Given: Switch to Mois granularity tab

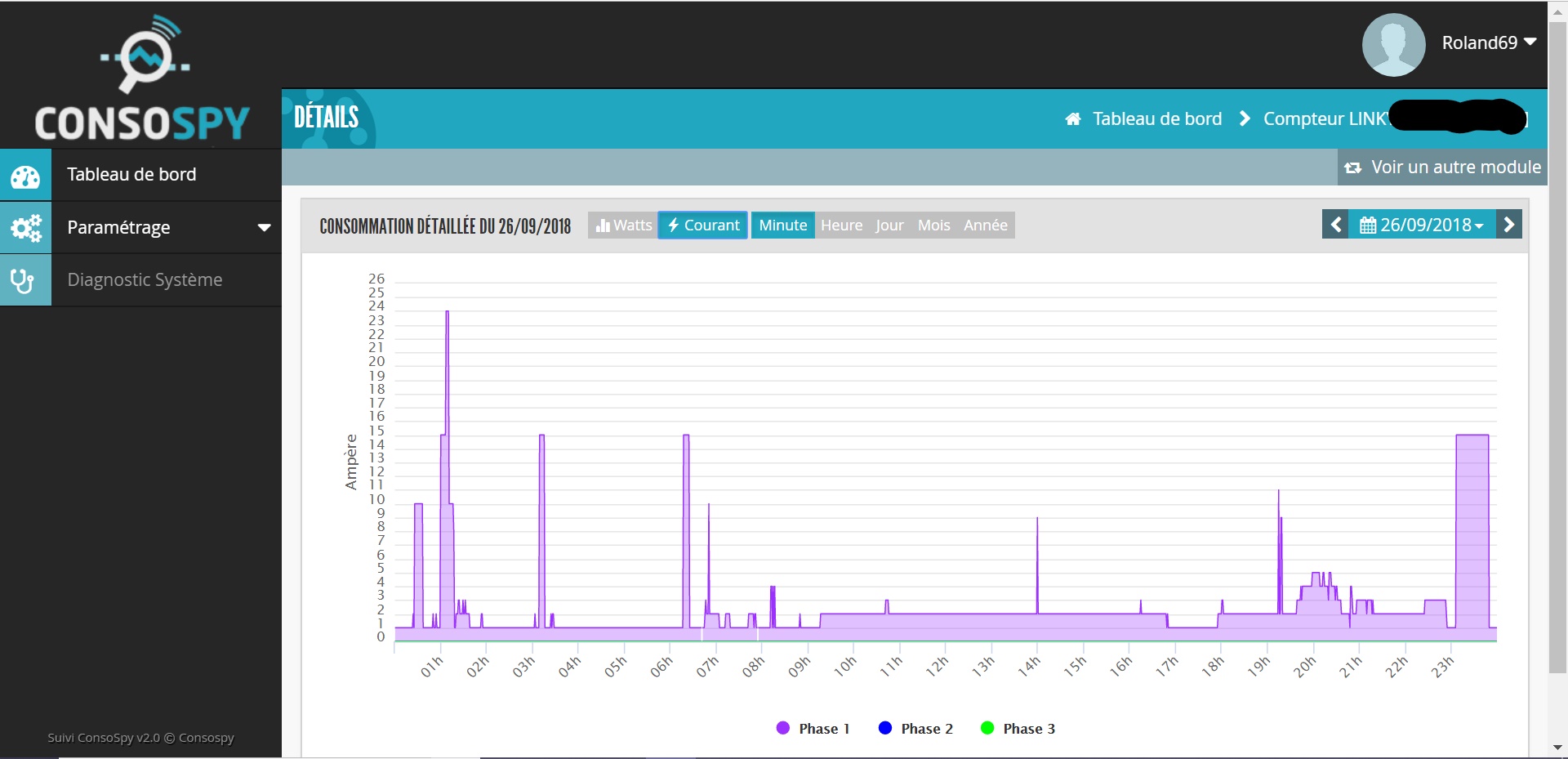Looking at the screenshot, I should pos(933,225).
